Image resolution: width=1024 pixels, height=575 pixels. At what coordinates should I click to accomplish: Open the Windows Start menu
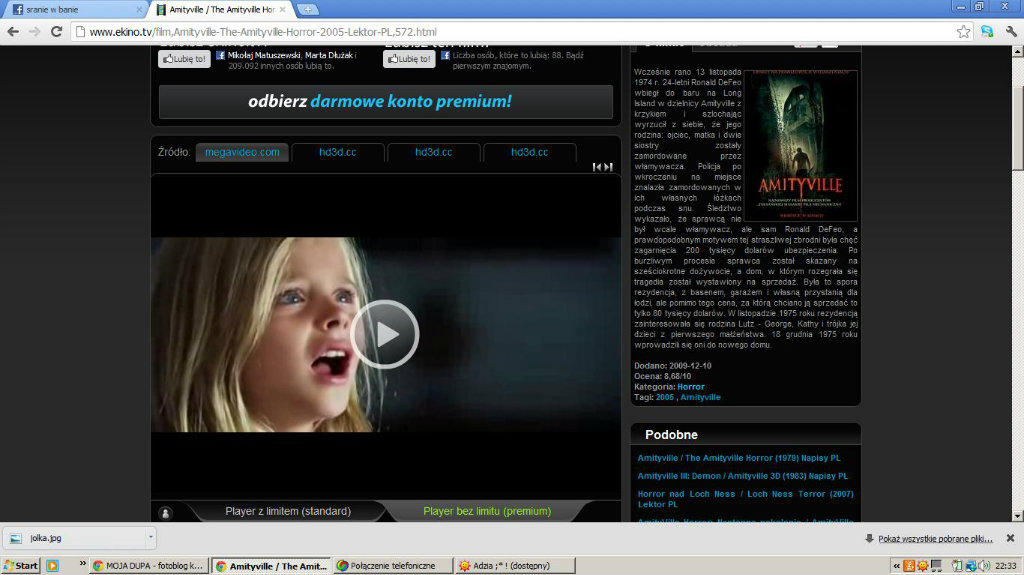(20, 566)
